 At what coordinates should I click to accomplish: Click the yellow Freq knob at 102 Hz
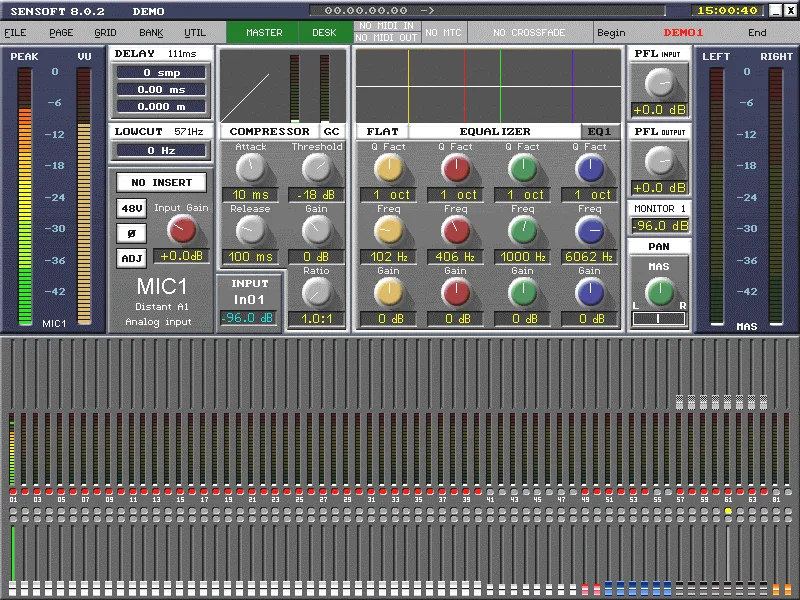[389, 231]
